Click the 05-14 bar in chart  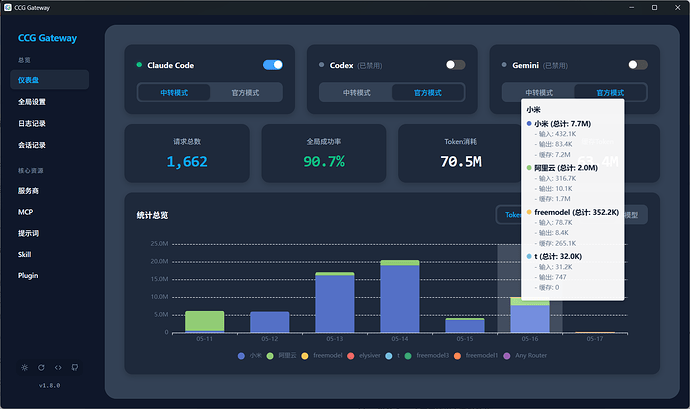pos(400,296)
